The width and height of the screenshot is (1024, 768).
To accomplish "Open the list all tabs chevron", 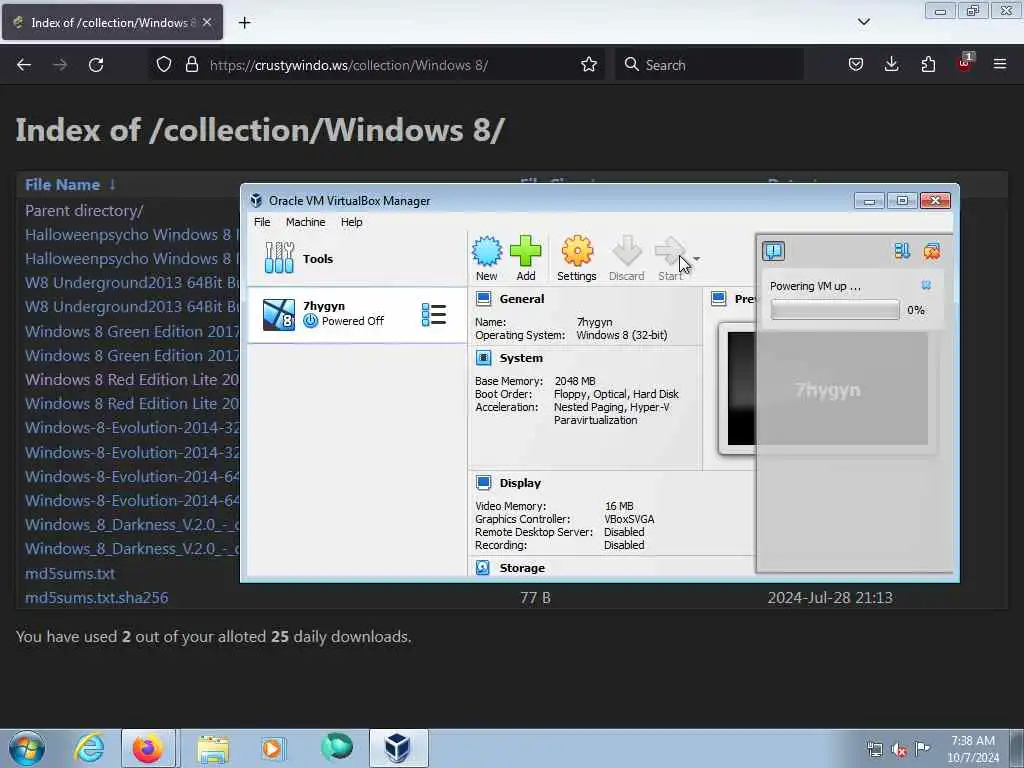I will [x=864, y=22].
